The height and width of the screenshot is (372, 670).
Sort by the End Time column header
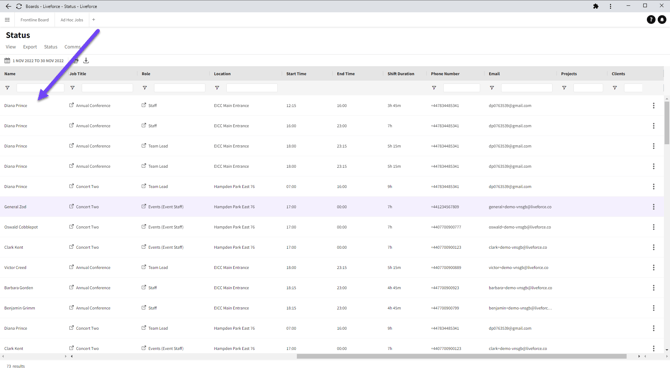click(x=346, y=74)
